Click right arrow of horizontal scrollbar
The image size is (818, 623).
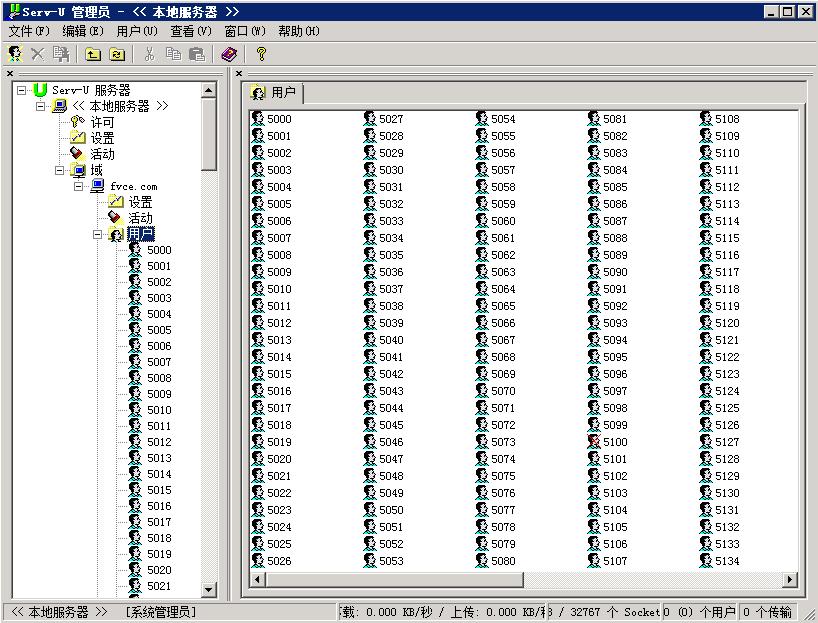click(x=789, y=579)
